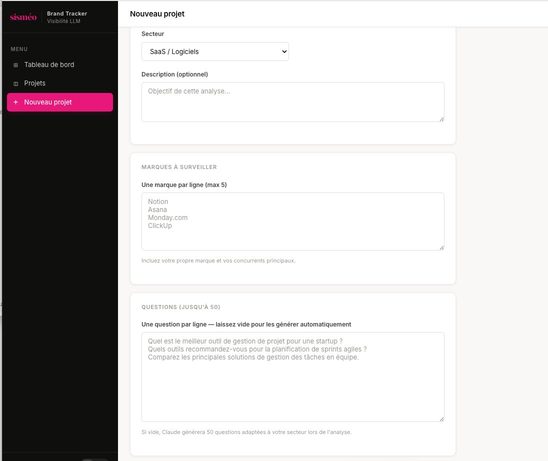The width and height of the screenshot is (548, 461).
Task: Click the 'Si vide, Claude générera' hint text
Action: click(246, 432)
